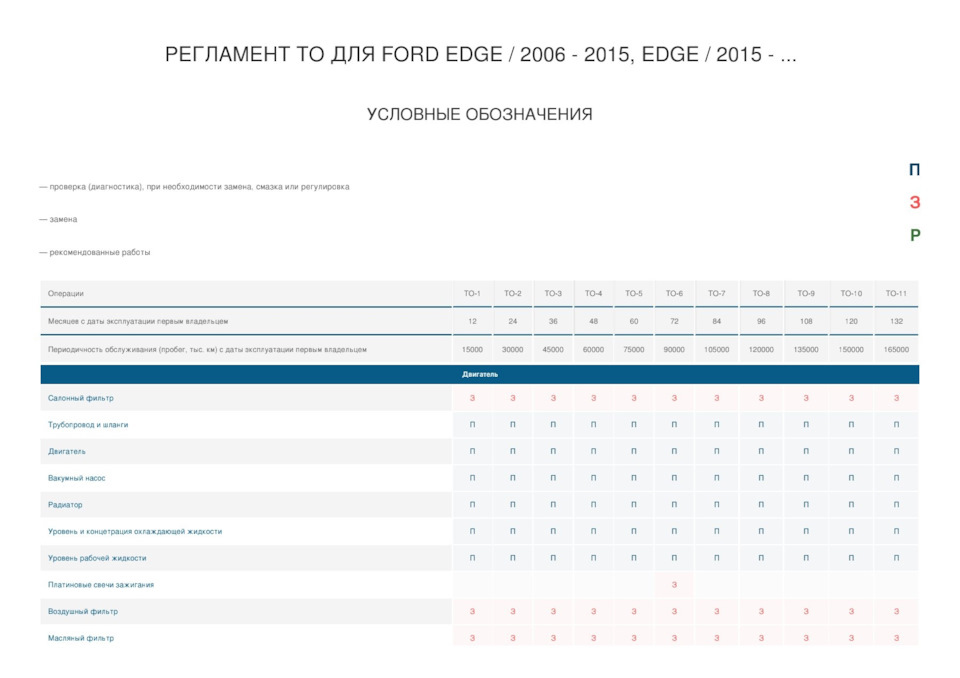This screenshot has height=678, width=960.
Task: Click the проверка (диагностика) legend description
Action: pyautogui.click(x=195, y=187)
